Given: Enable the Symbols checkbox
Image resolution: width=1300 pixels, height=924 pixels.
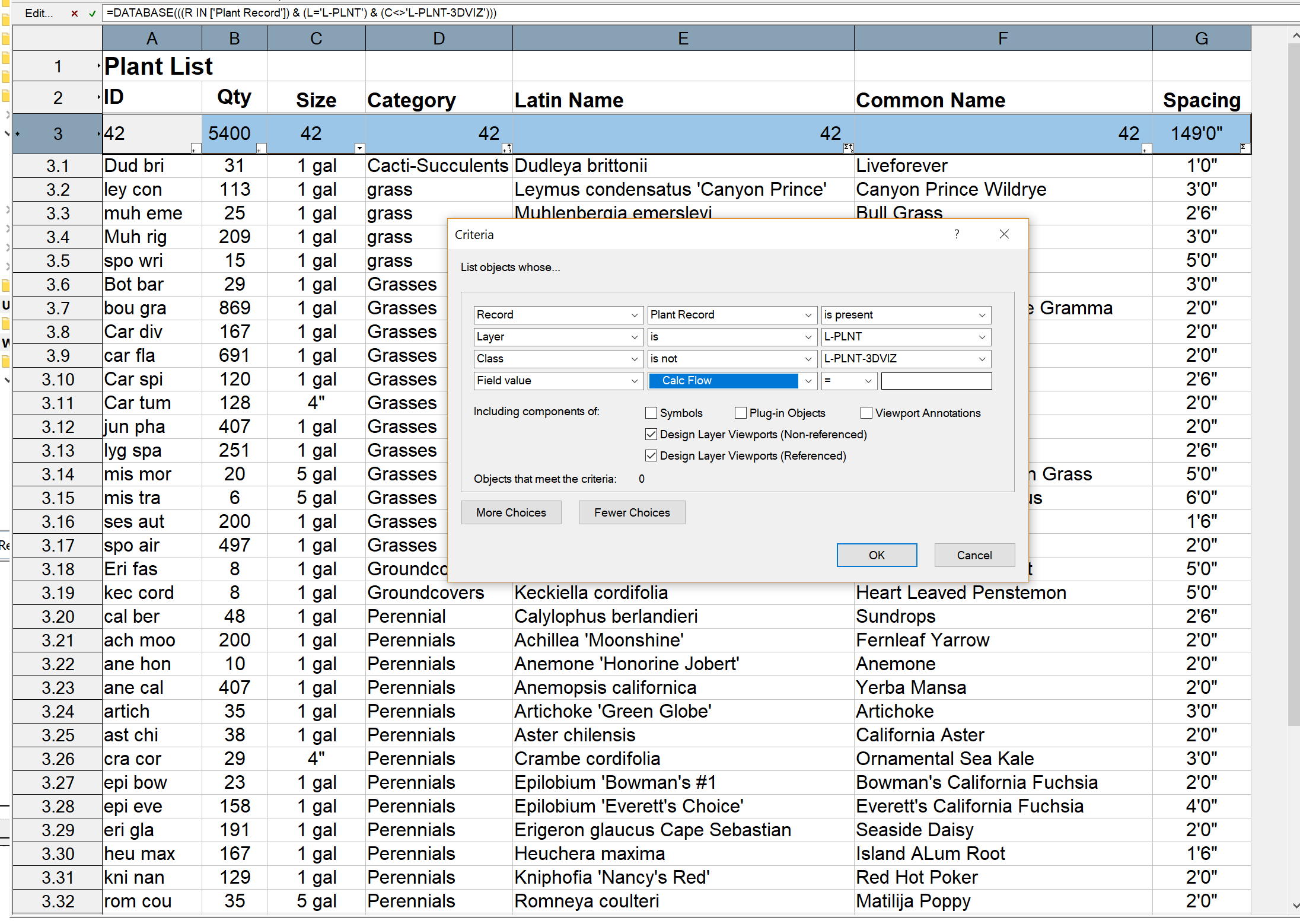Looking at the screenshot, I should pos(651,413).
